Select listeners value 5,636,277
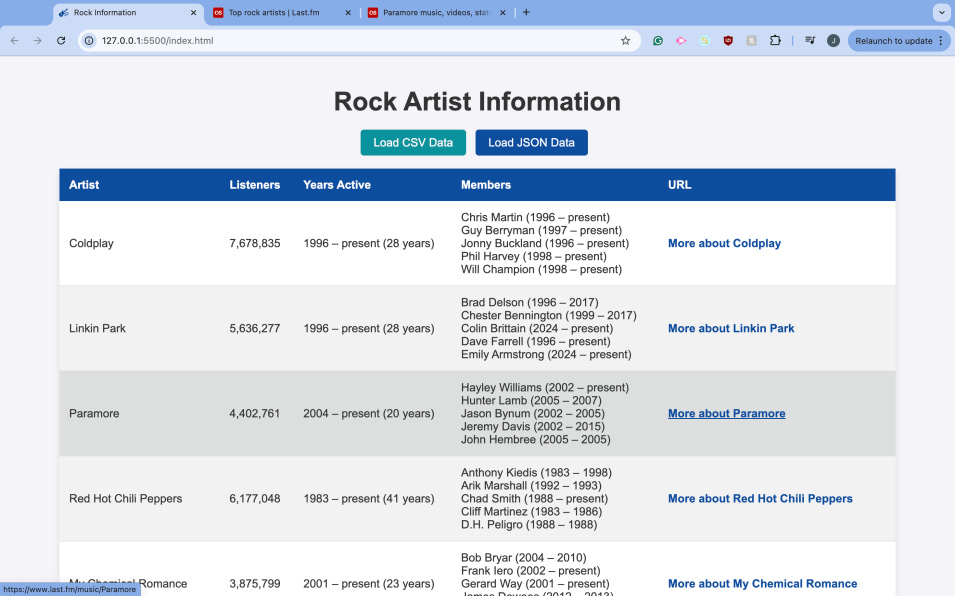The image size is (955, 596). (x=255, y=329)
